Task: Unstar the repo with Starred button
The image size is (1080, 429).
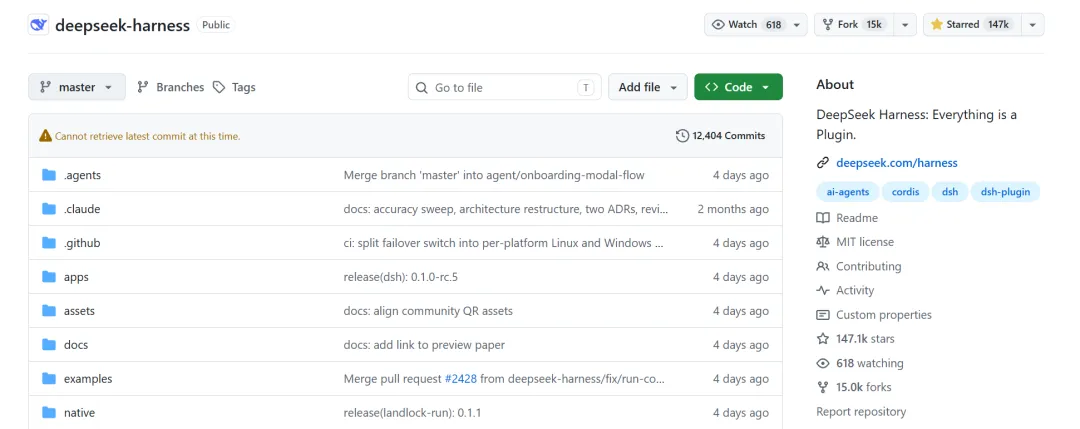Action: 970,24
